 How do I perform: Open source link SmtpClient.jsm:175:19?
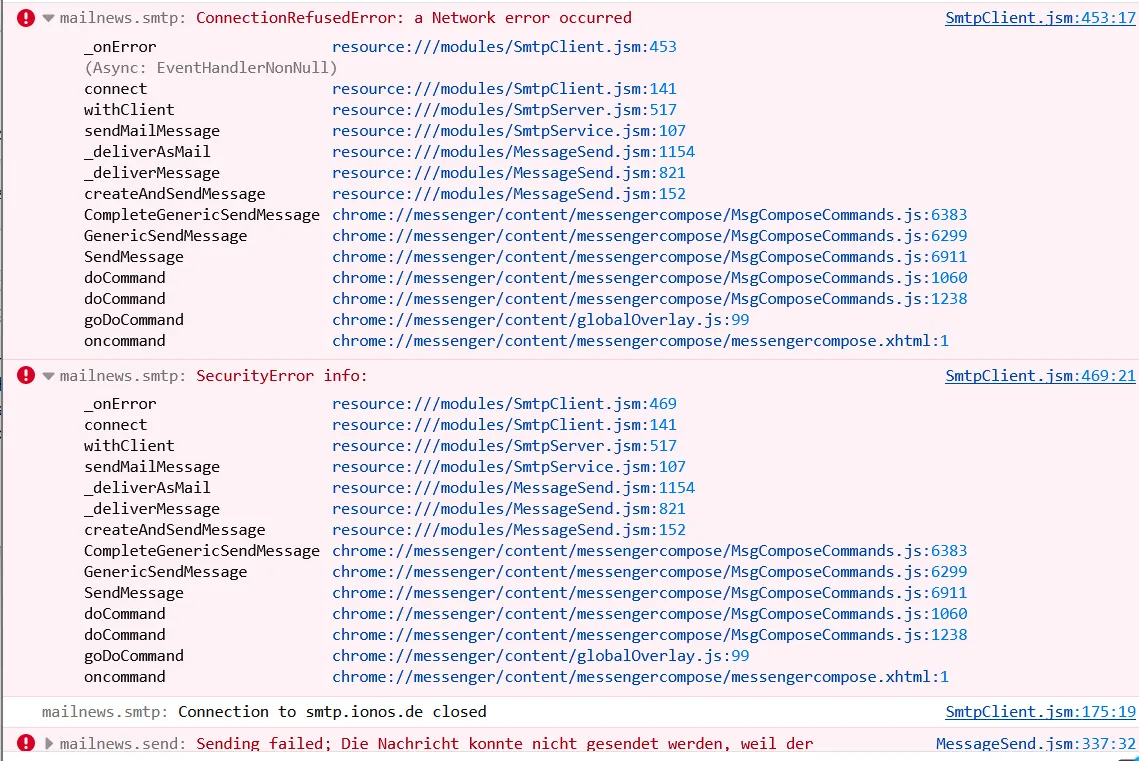click(1040, 712)
